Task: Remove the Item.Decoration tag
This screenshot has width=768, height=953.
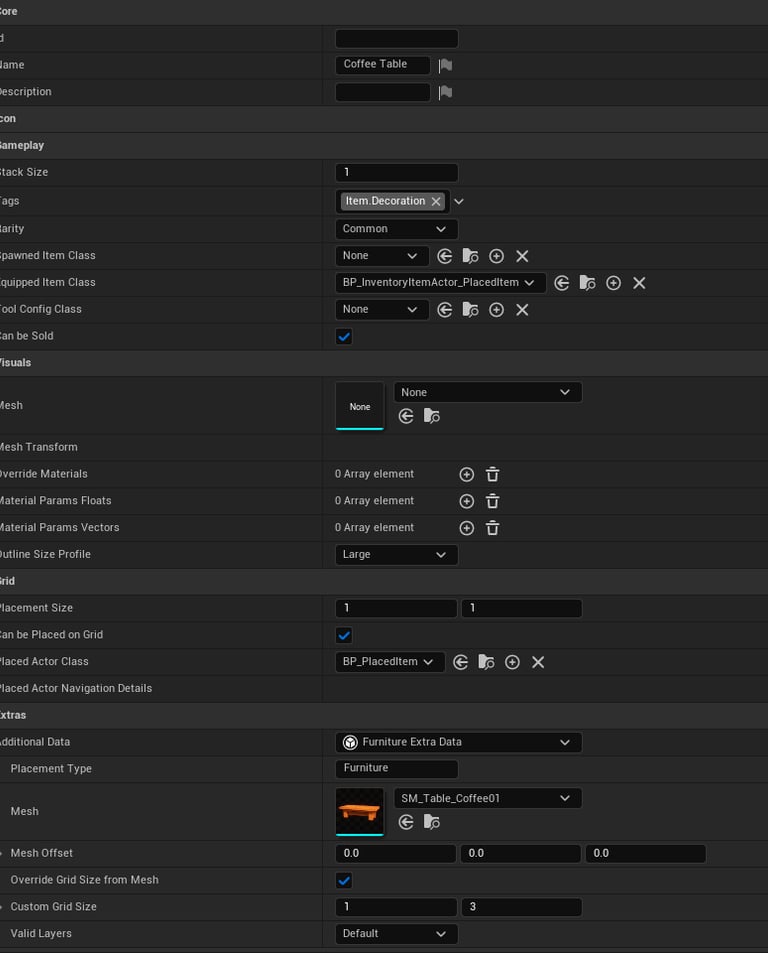Action: click(x=436, y=202)
